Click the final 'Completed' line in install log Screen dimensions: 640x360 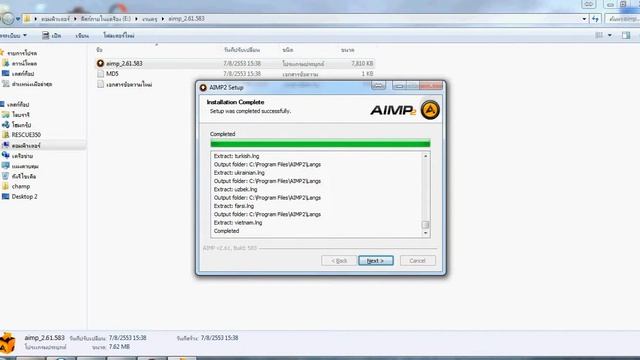click(227, 231)
